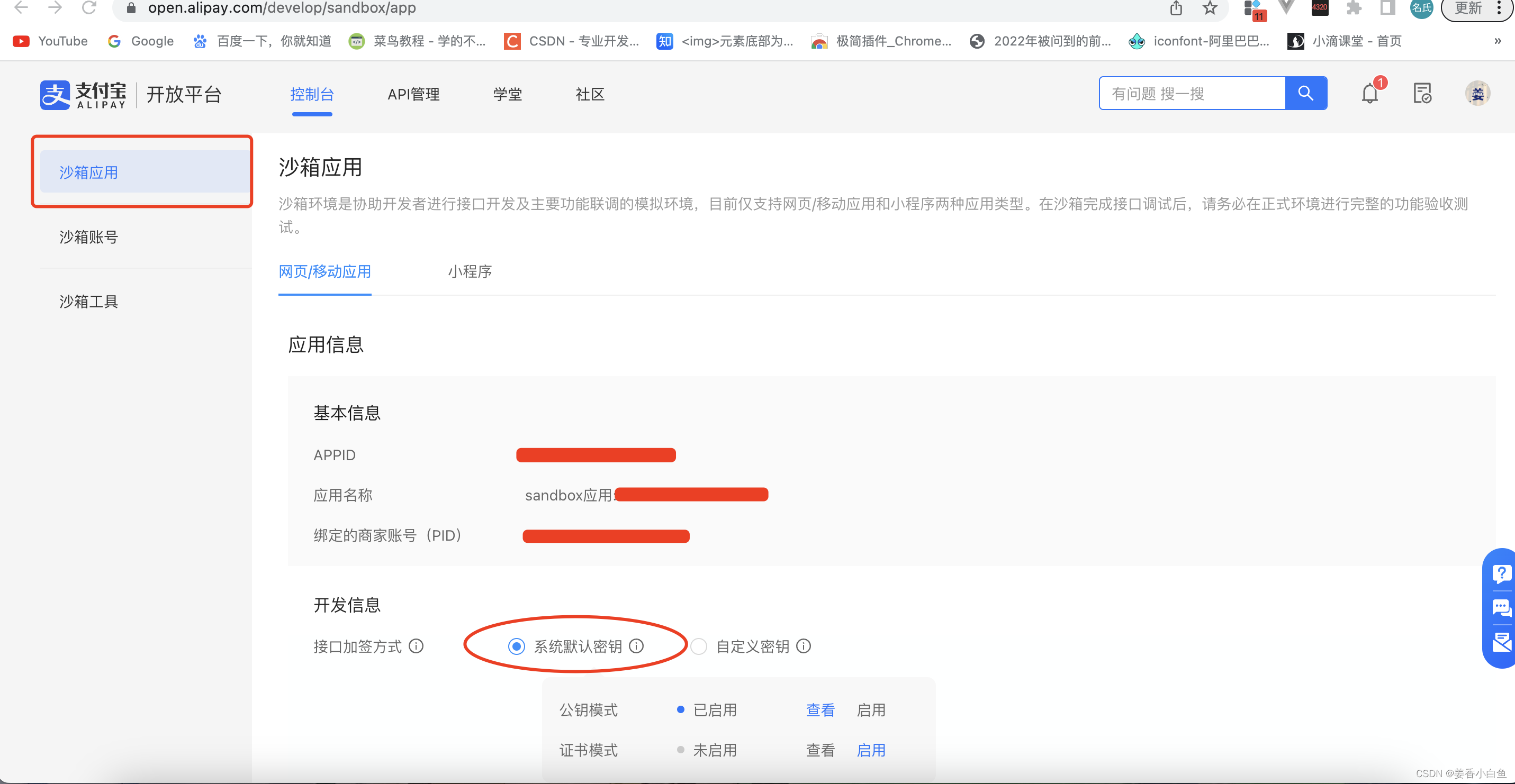The width and height of the screenshot is (1515, 784).
Task: Click the lock icon in address bar
Action: [x=132, y=7]
